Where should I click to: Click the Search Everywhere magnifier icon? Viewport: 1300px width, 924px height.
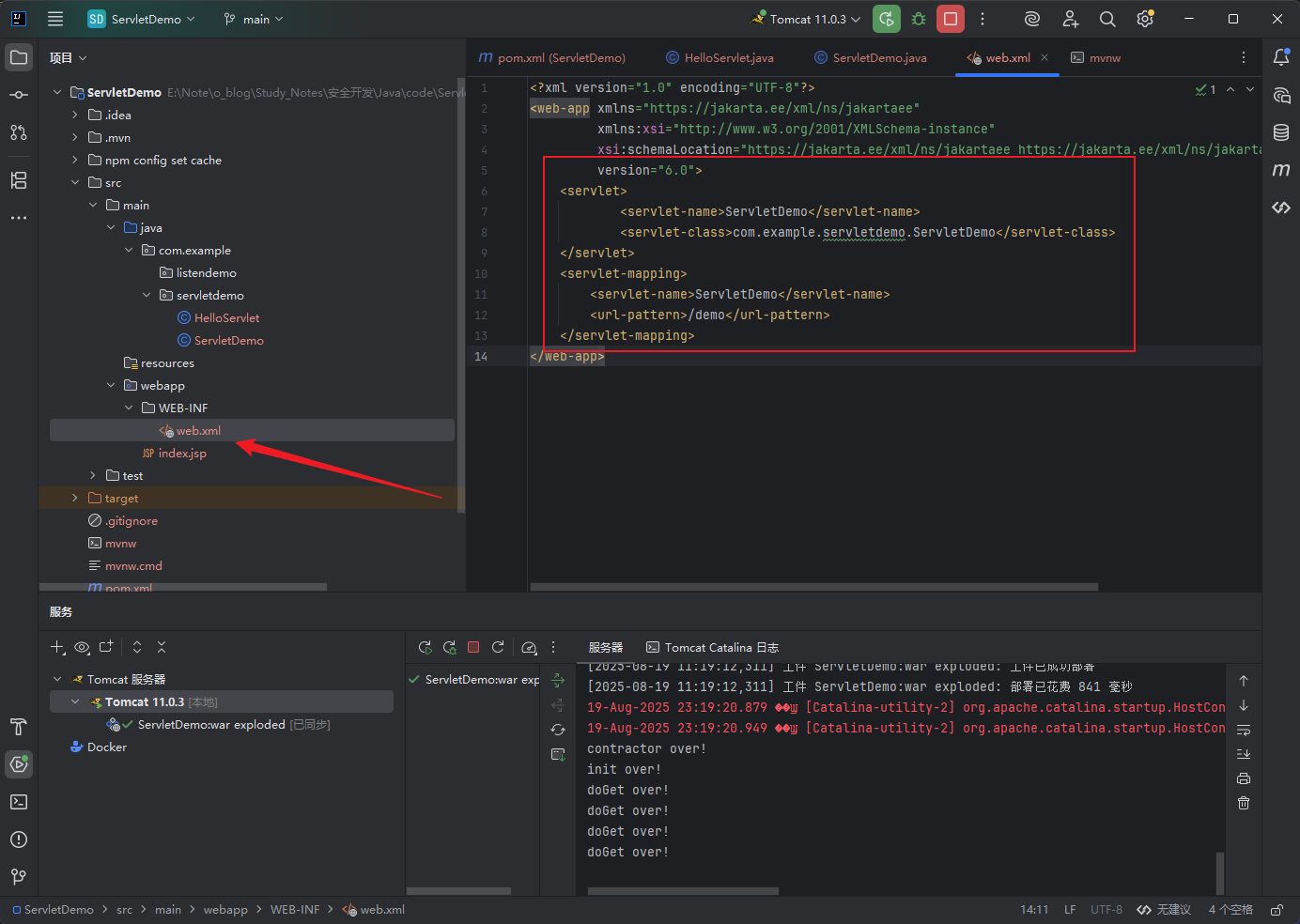point(1107,19)
